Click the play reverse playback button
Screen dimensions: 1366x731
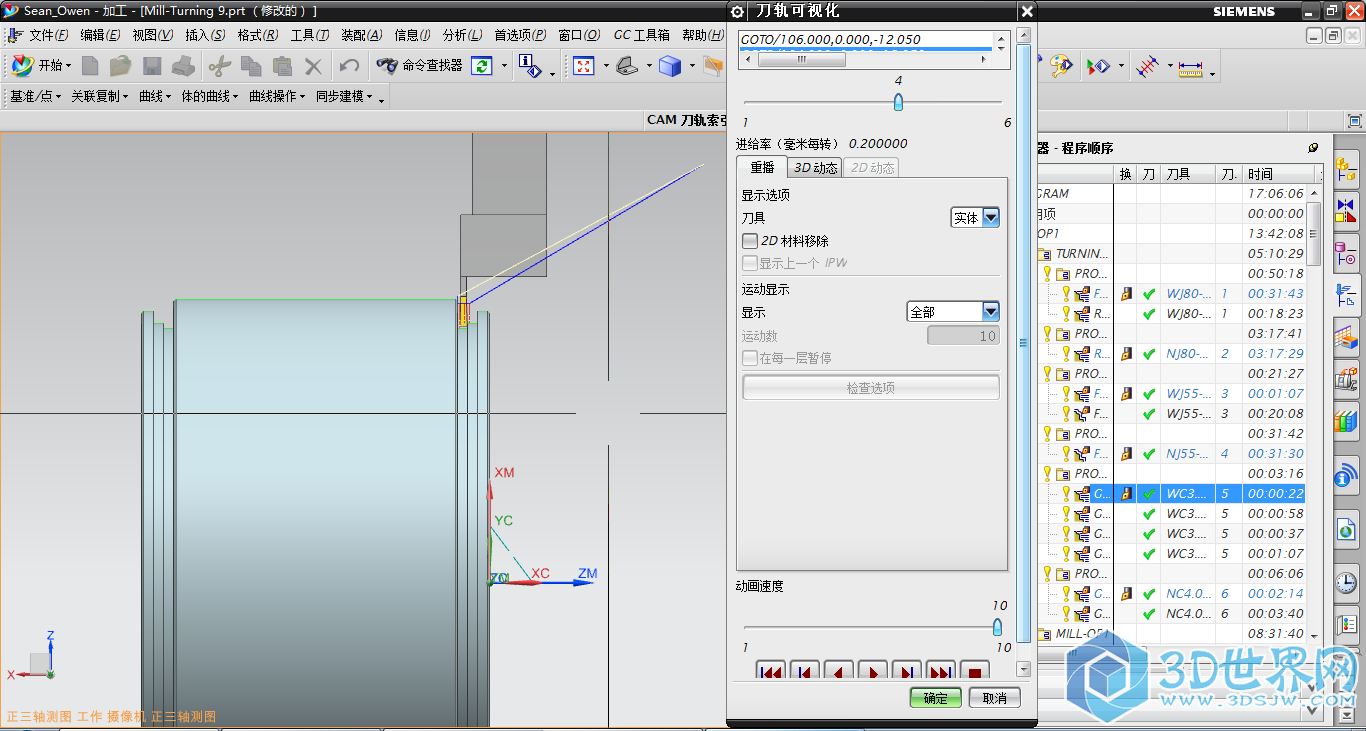[x=838, y=671]
